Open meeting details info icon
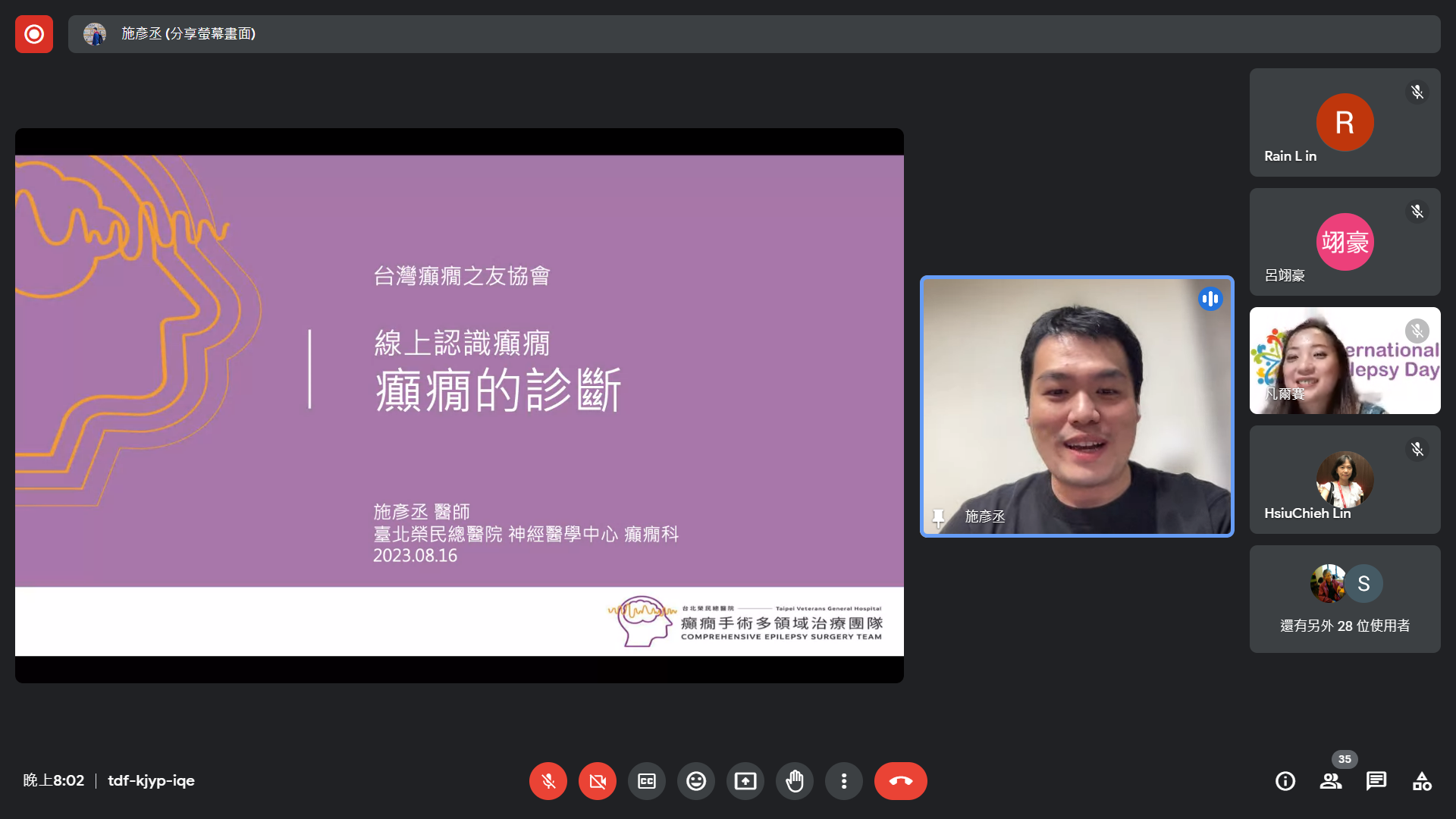 click(1285, 781)
